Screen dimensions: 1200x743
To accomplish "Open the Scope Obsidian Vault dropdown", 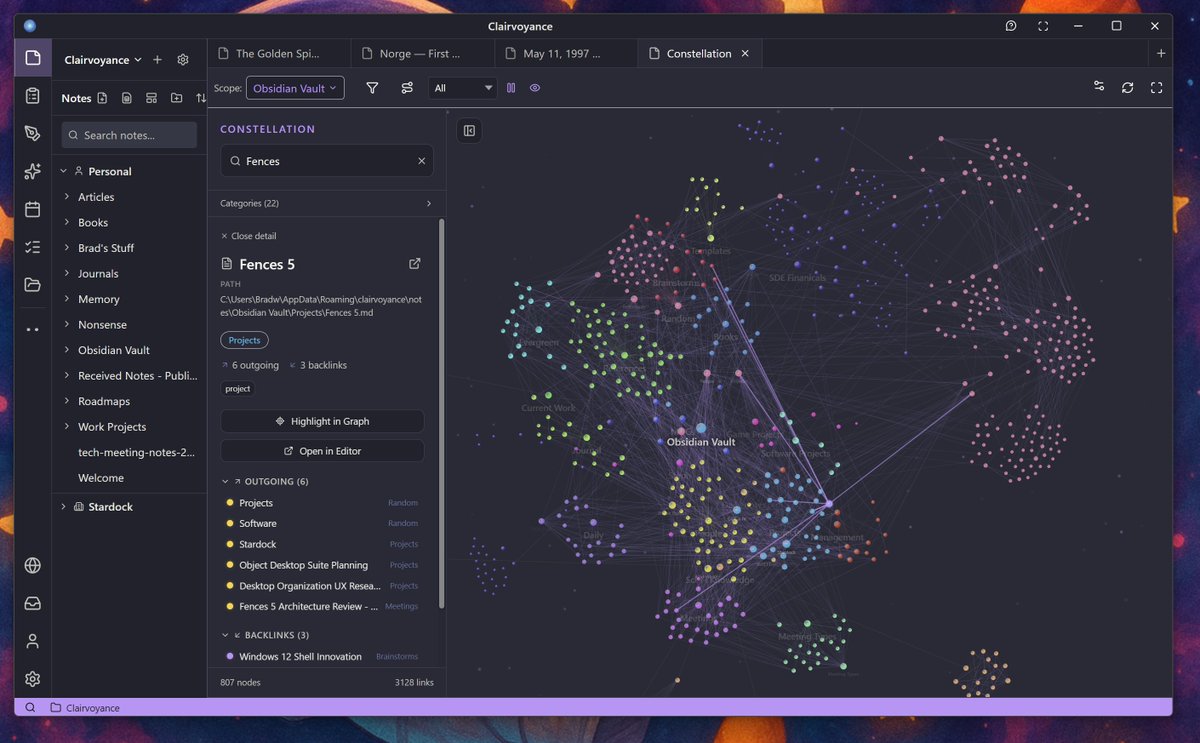I will 295,88.
